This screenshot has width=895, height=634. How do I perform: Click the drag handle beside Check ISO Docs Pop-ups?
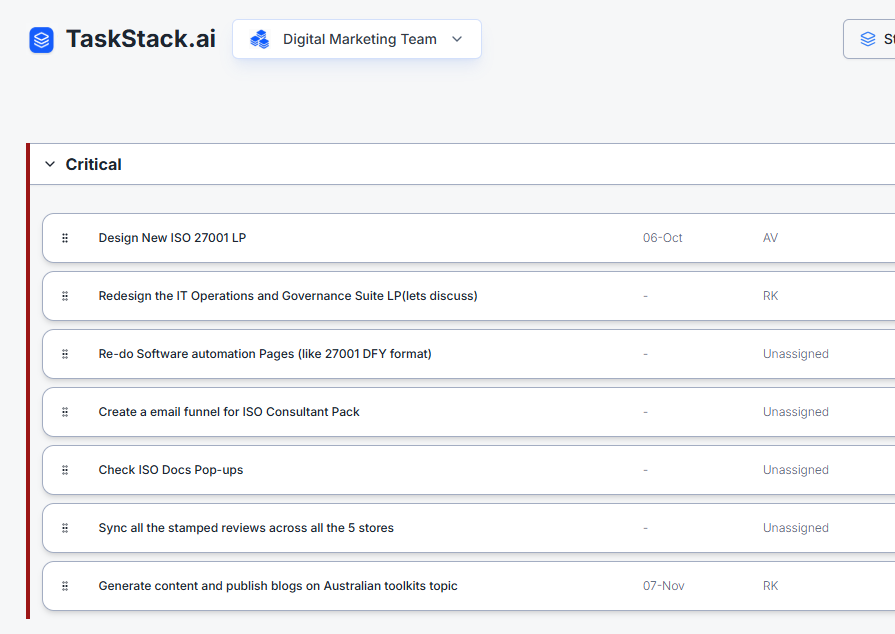point(65,470)
